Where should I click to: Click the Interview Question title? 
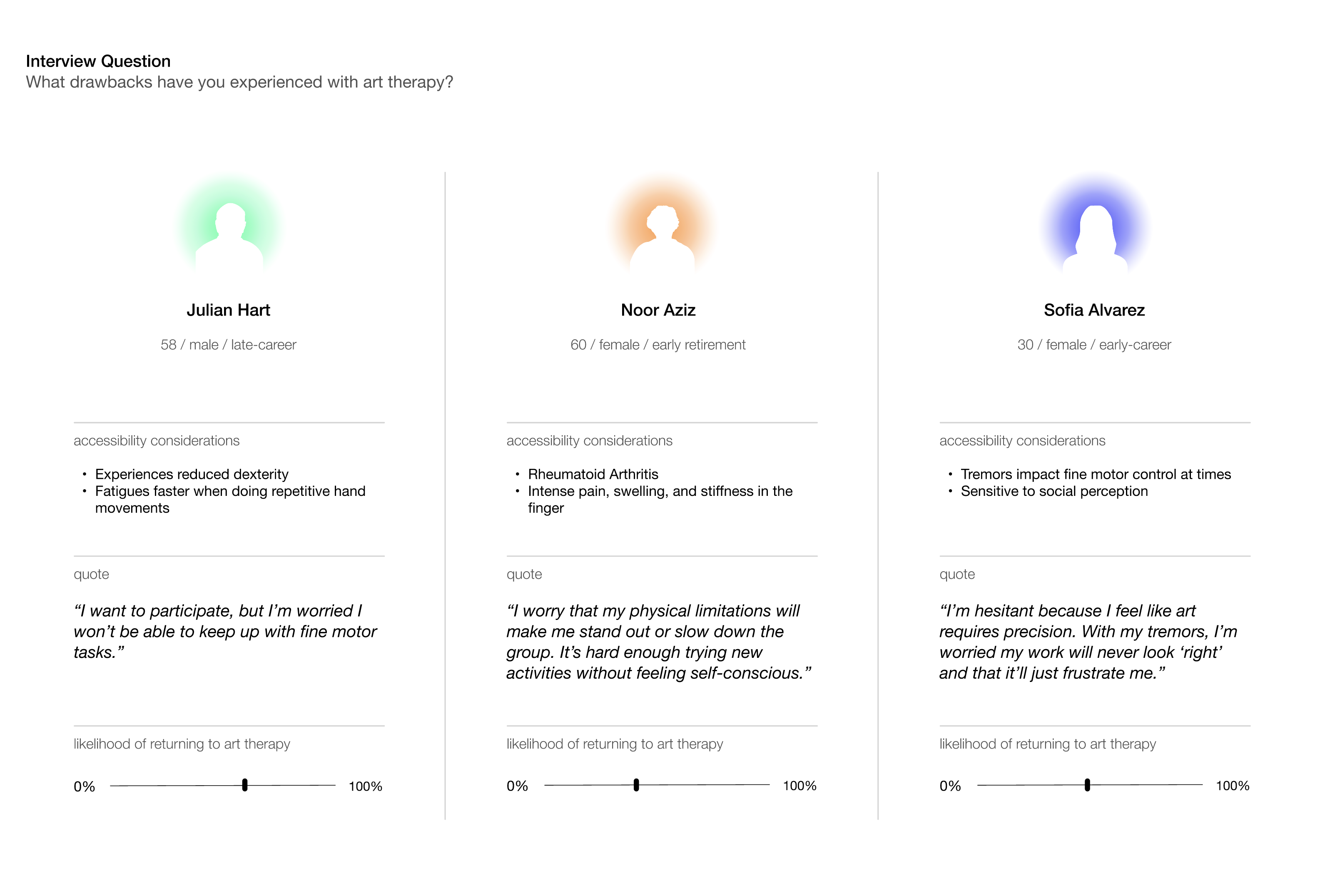98,61
